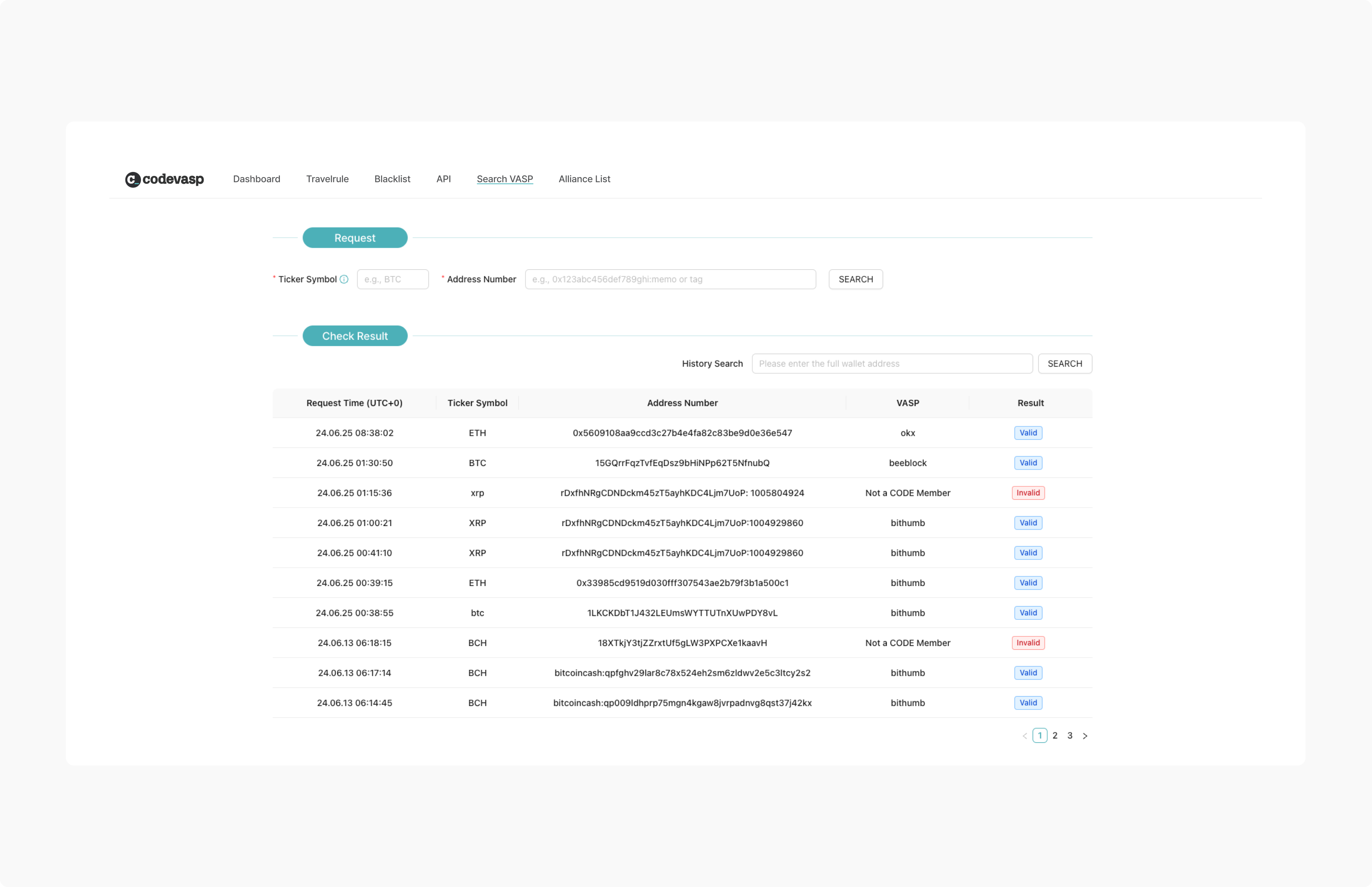Focus the Ticker Symbol input field

tap(393, 280)
